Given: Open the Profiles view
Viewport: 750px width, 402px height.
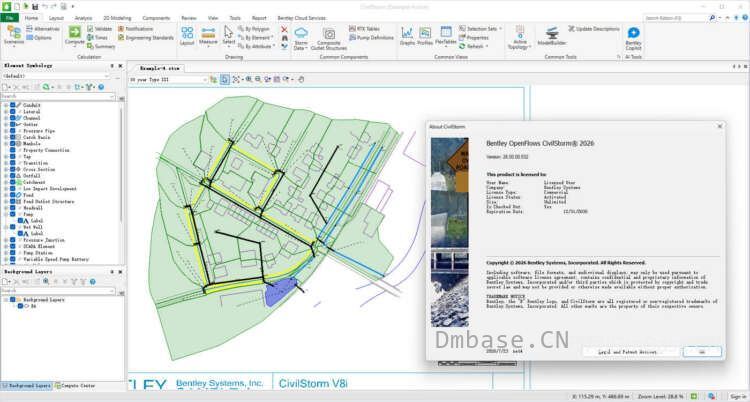Looking at the screenshot, I should (x=425, y=36).
